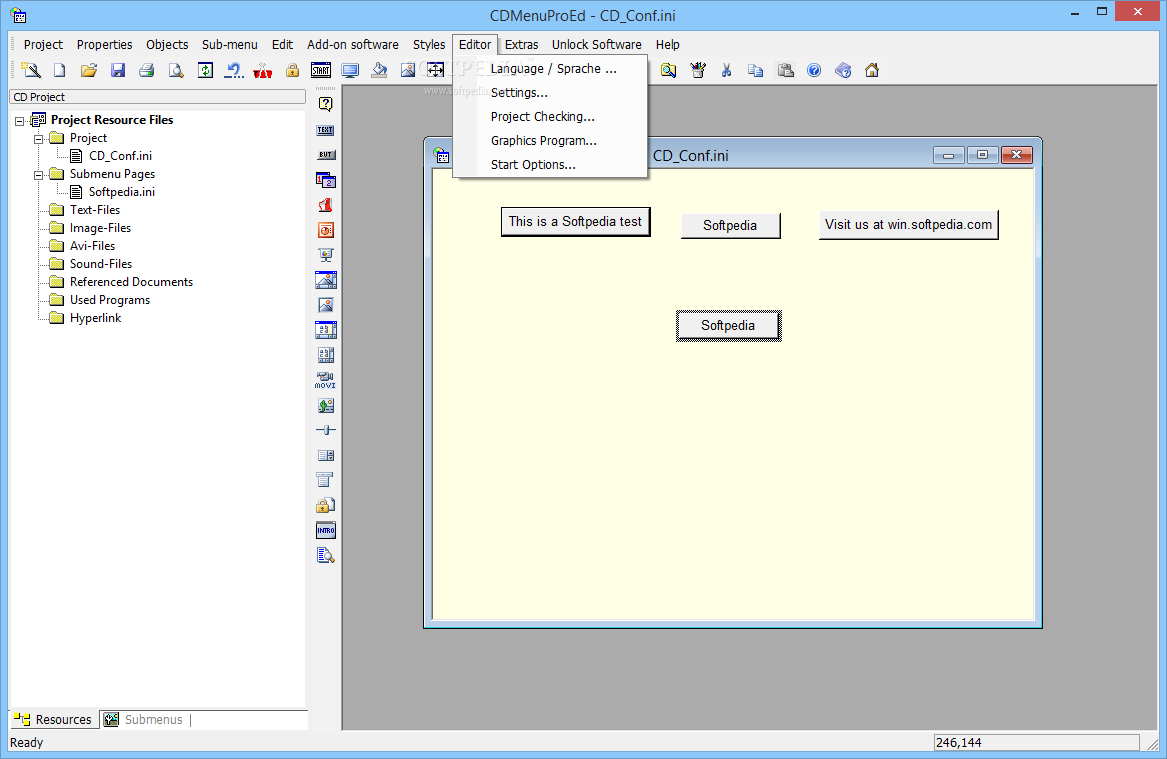Image resolution: width=1167 pixels, height=759 pixels.
Task: Open the Add-on software menu
Action: [x=353, y=45]
